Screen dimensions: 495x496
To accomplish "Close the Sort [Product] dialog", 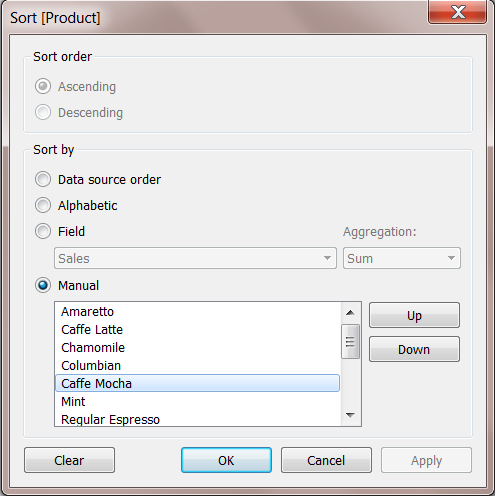I will click(457, 13).
